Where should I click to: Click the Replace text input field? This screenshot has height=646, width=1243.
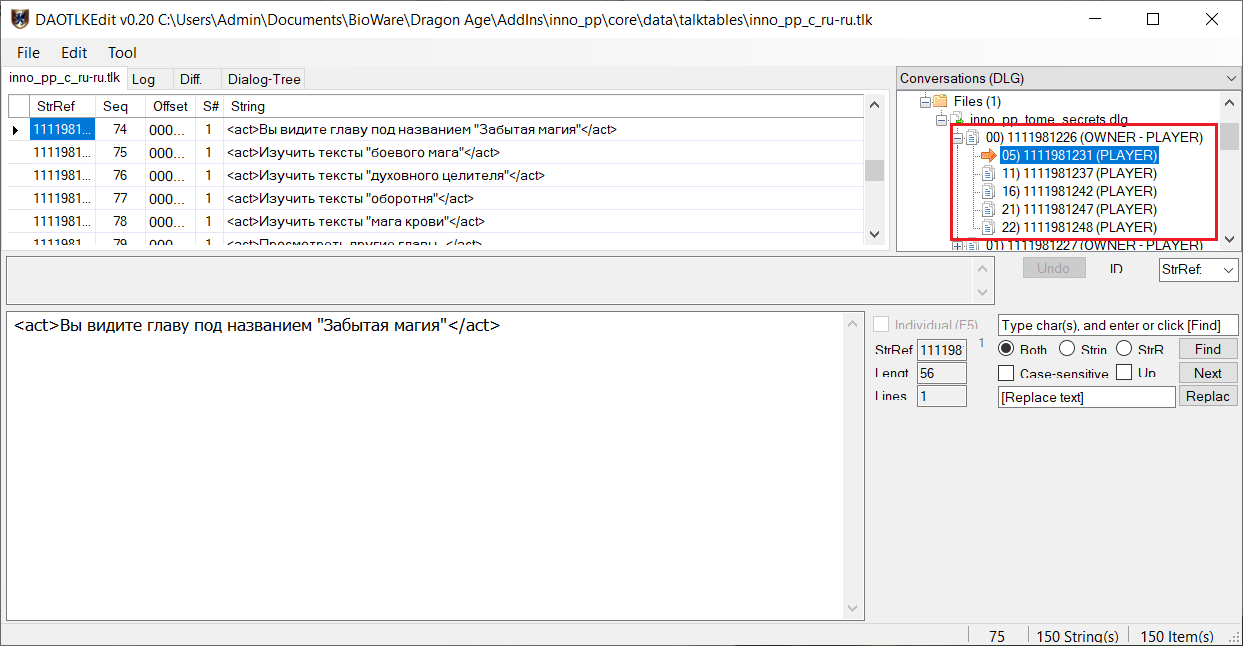point(1086,397)
